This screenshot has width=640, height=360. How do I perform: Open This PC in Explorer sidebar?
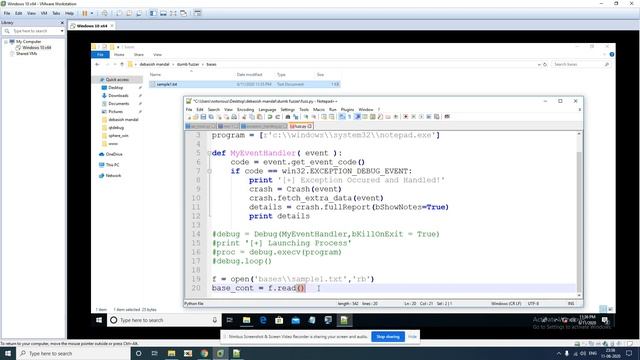tap(112, 165)
